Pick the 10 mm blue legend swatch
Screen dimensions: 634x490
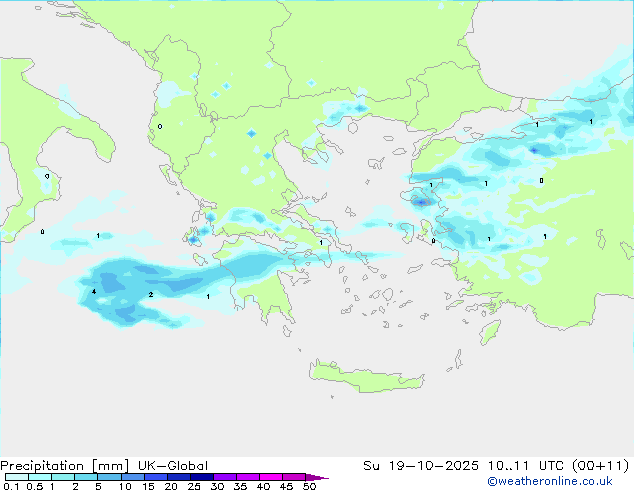(x=132, y=477)
